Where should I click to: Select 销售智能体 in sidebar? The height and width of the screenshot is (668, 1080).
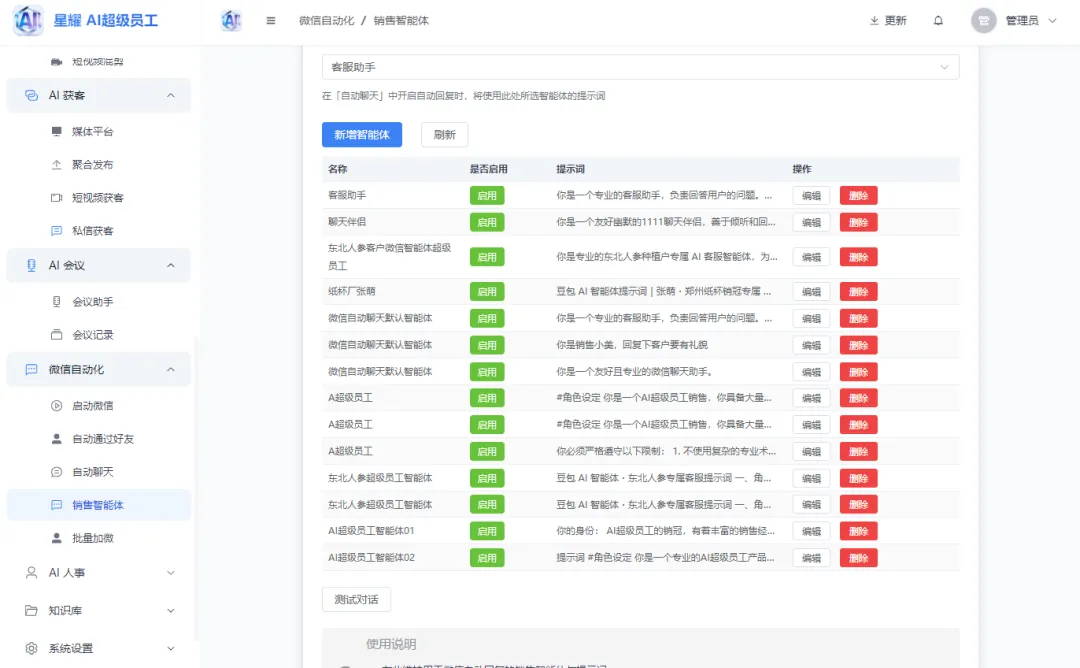98,505
